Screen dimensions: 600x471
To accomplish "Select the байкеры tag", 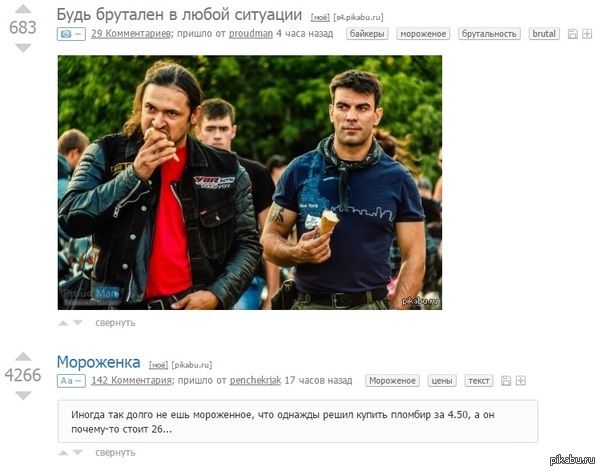I will (x=367, y=34).
